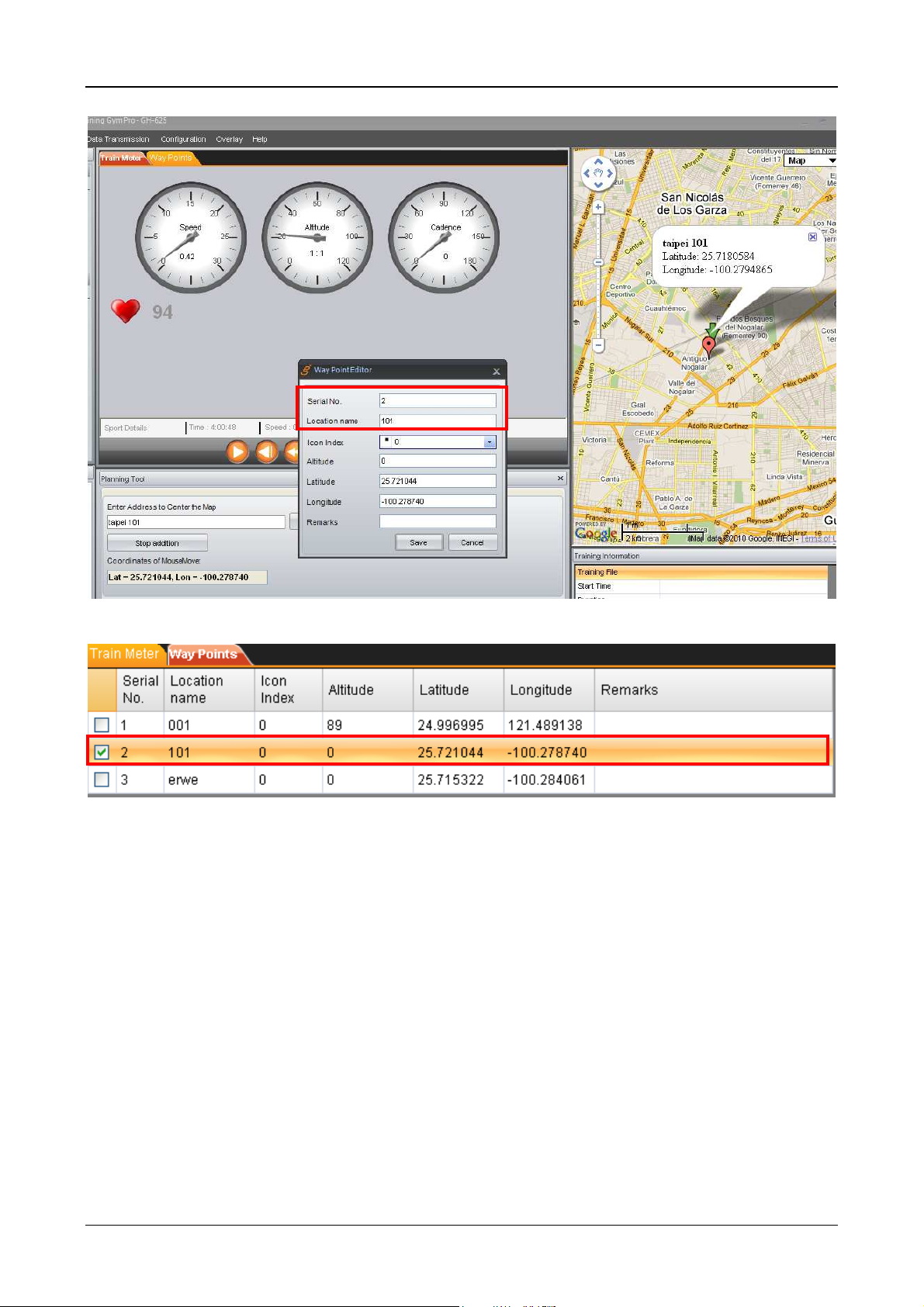
Task: Click the map zoom in plus icon
Action: click(x=598, y=207)
